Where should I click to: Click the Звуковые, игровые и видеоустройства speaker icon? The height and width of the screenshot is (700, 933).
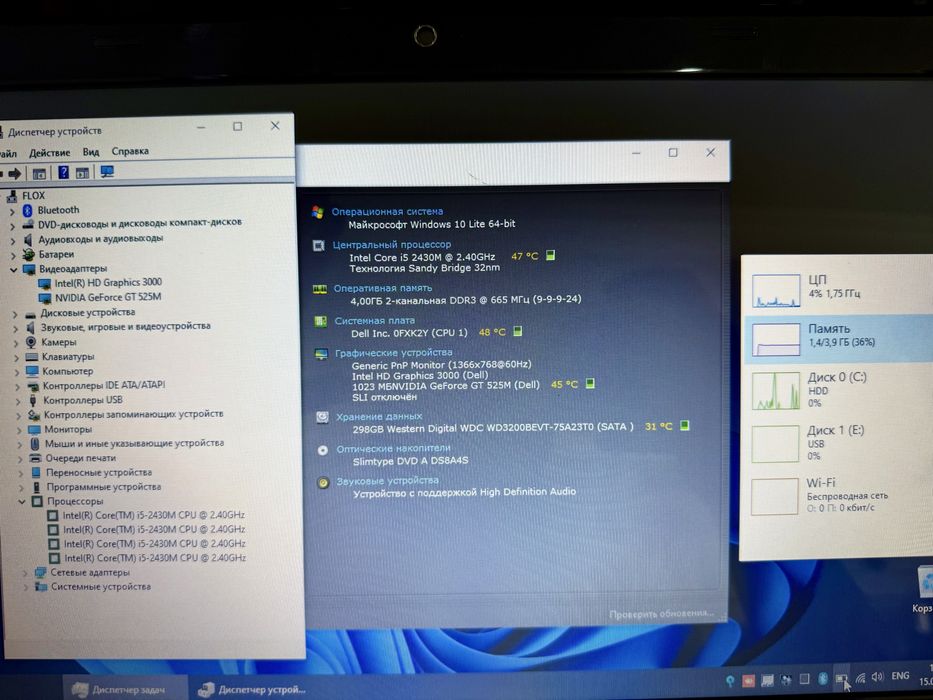(30, 328)
